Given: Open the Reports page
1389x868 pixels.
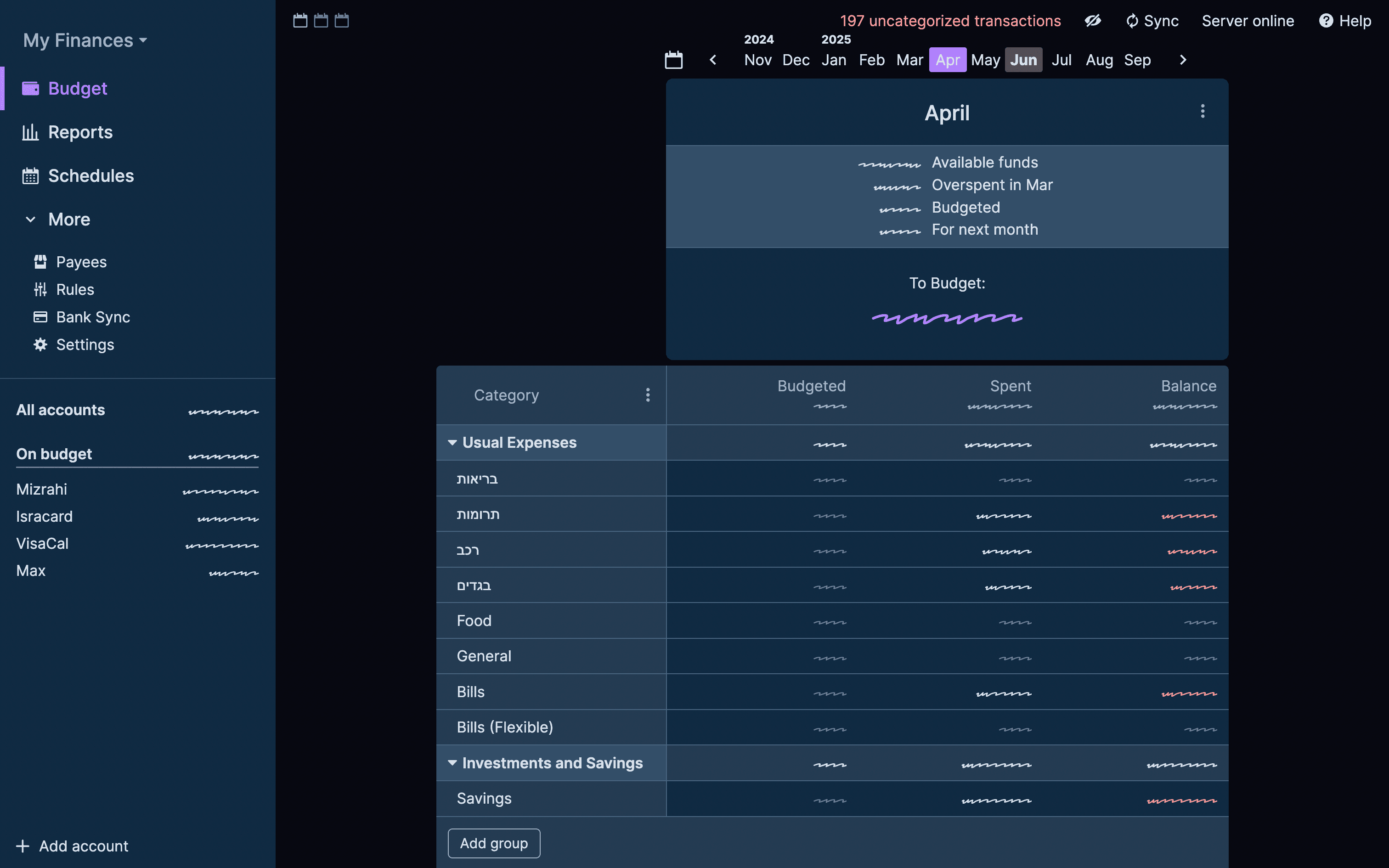Looking at the screenshot, I should point(80,132).
